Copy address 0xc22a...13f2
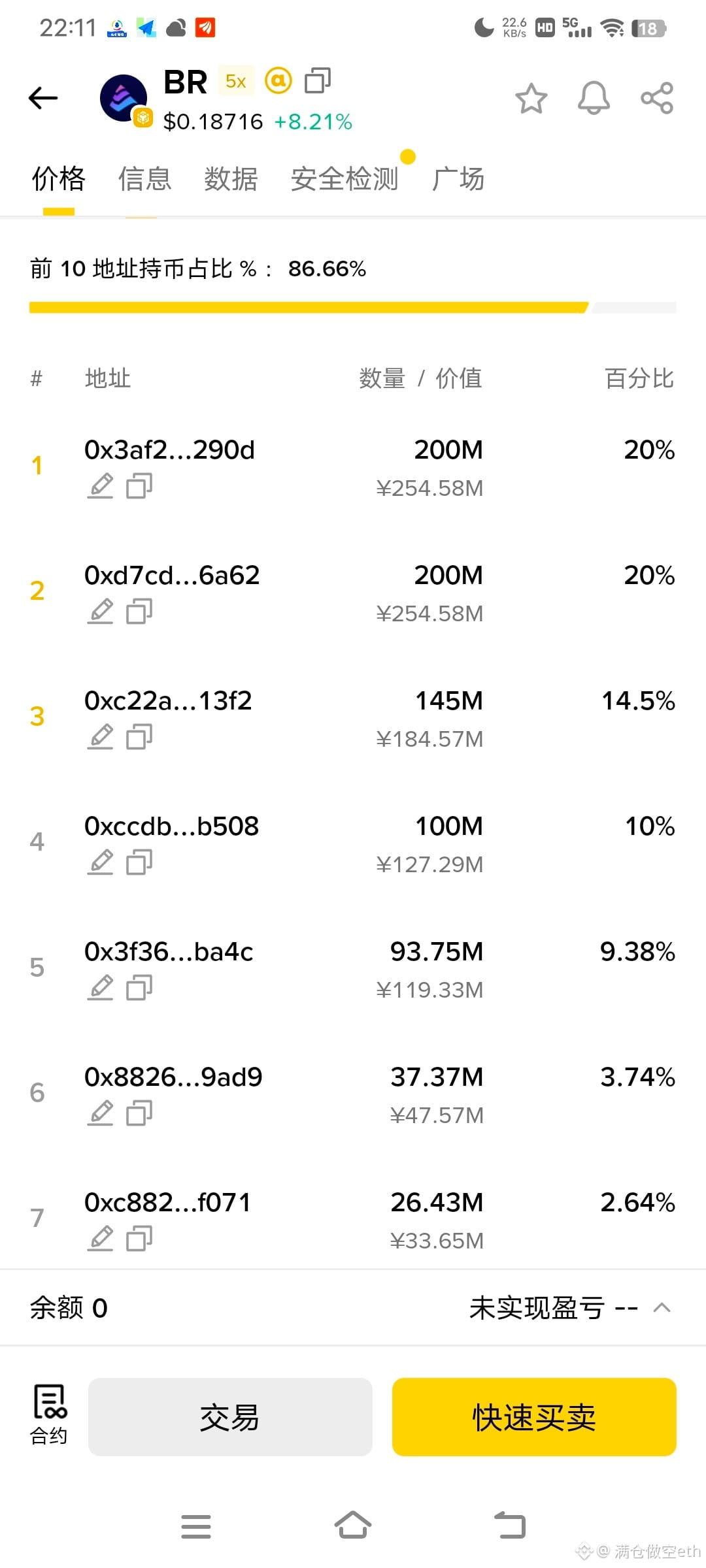The image size is (706, 1568). point(139,737)
